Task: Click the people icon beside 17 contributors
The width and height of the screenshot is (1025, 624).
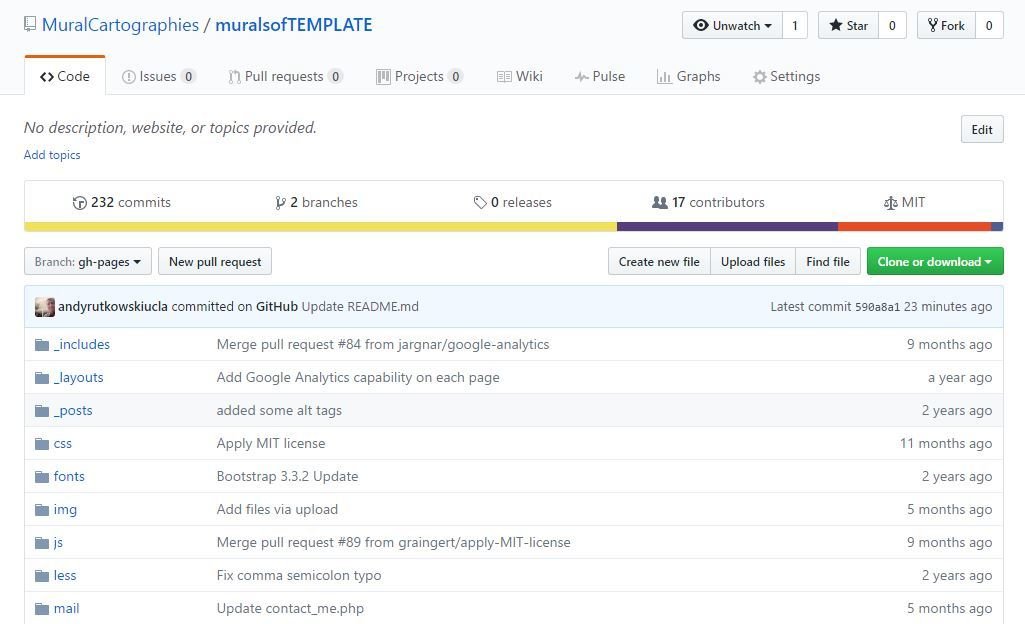Action: click(660, 203)
